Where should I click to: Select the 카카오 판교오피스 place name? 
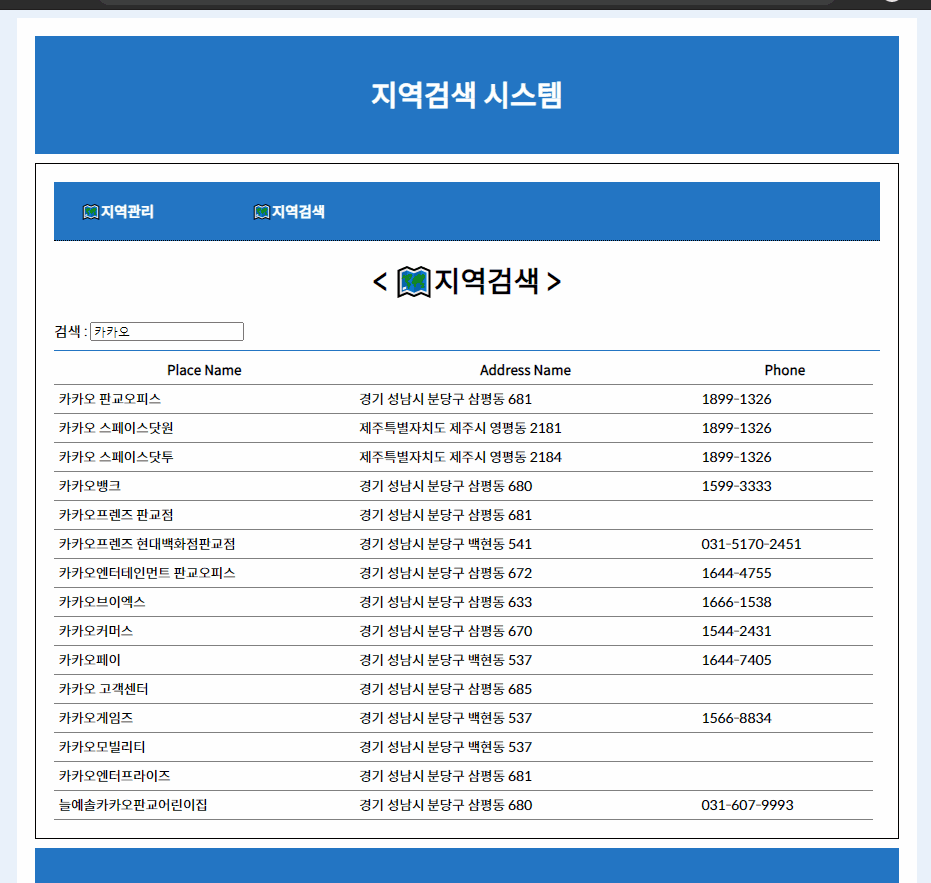tap(110, 399)
